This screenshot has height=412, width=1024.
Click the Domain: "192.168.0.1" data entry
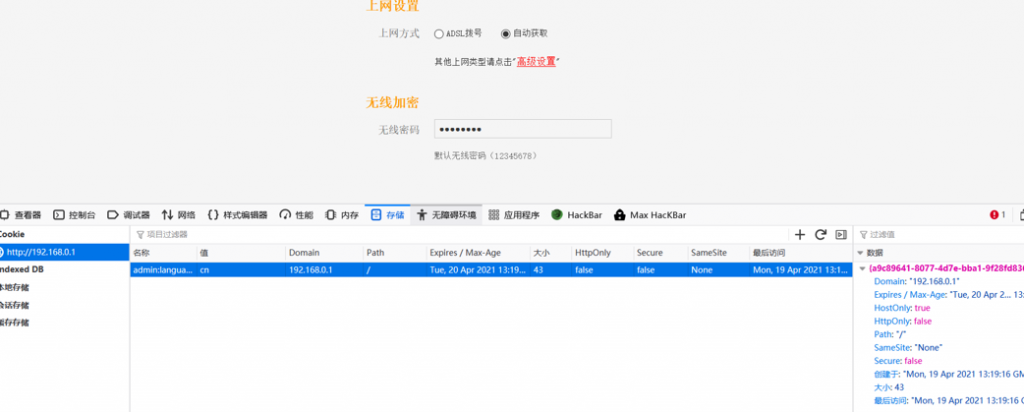point(917,281)
